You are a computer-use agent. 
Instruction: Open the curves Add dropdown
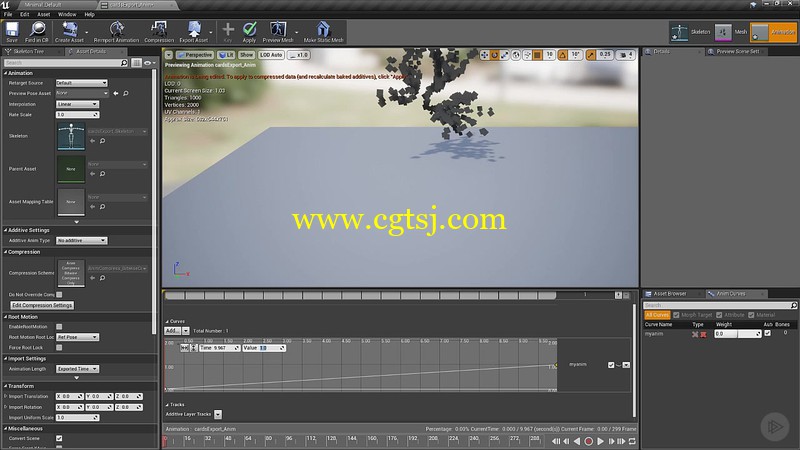pyautogui.click(x=177, y=331)
